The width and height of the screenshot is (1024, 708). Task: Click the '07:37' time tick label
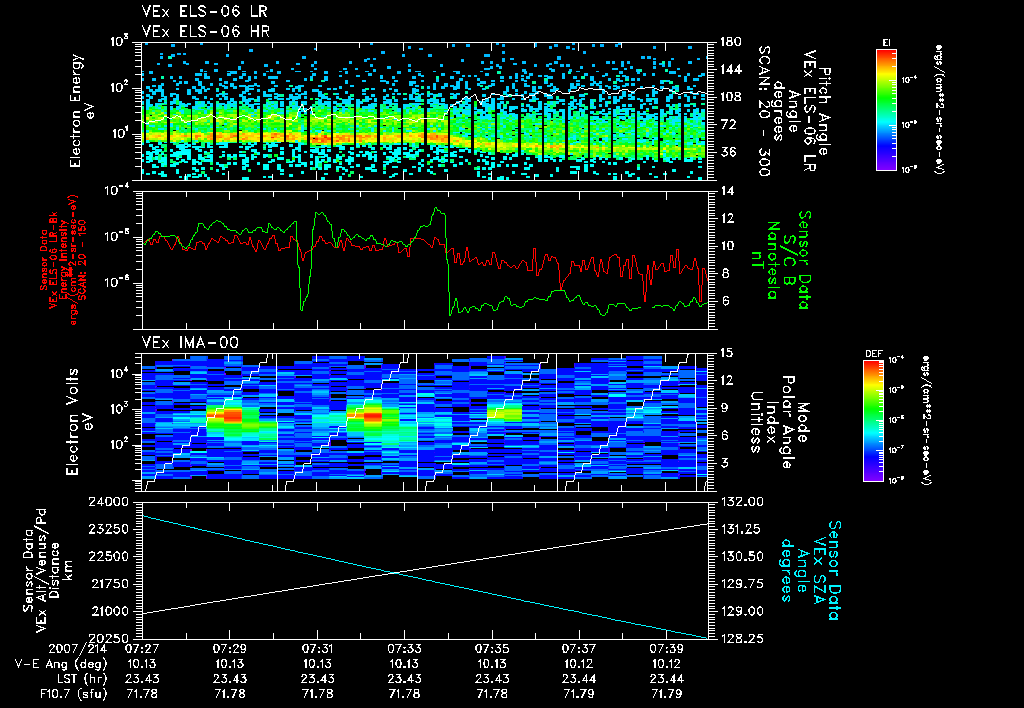click(579, 650)
